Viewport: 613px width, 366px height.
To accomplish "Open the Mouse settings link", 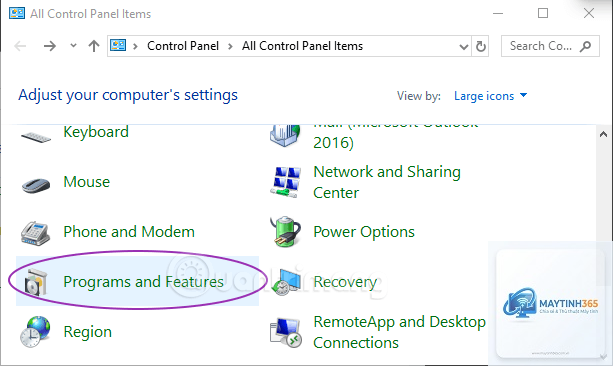I will 87,182.
